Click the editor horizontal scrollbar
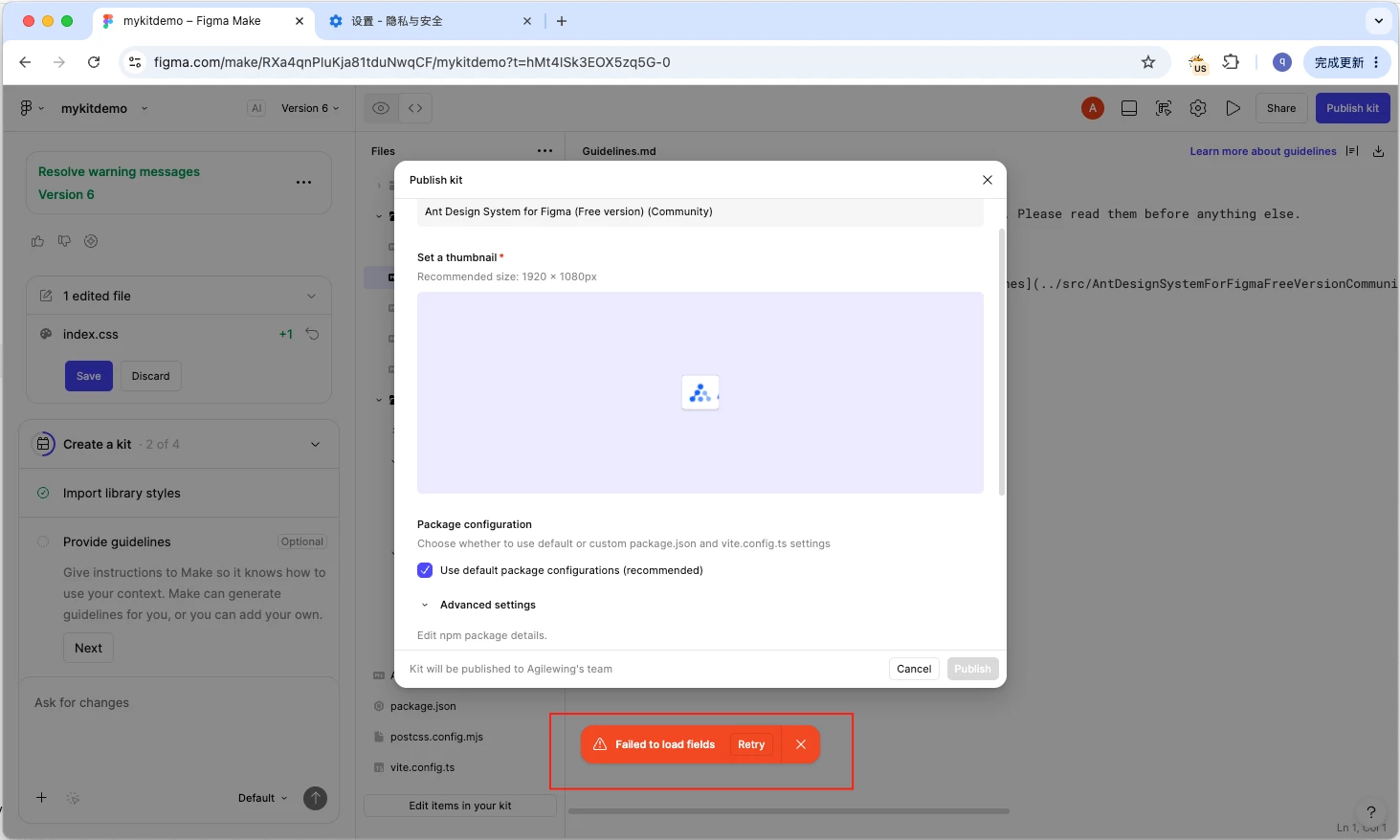Image resolution: width=1400 pixels, height=840 pixels. pyautogui.click(x=789, y=811)
